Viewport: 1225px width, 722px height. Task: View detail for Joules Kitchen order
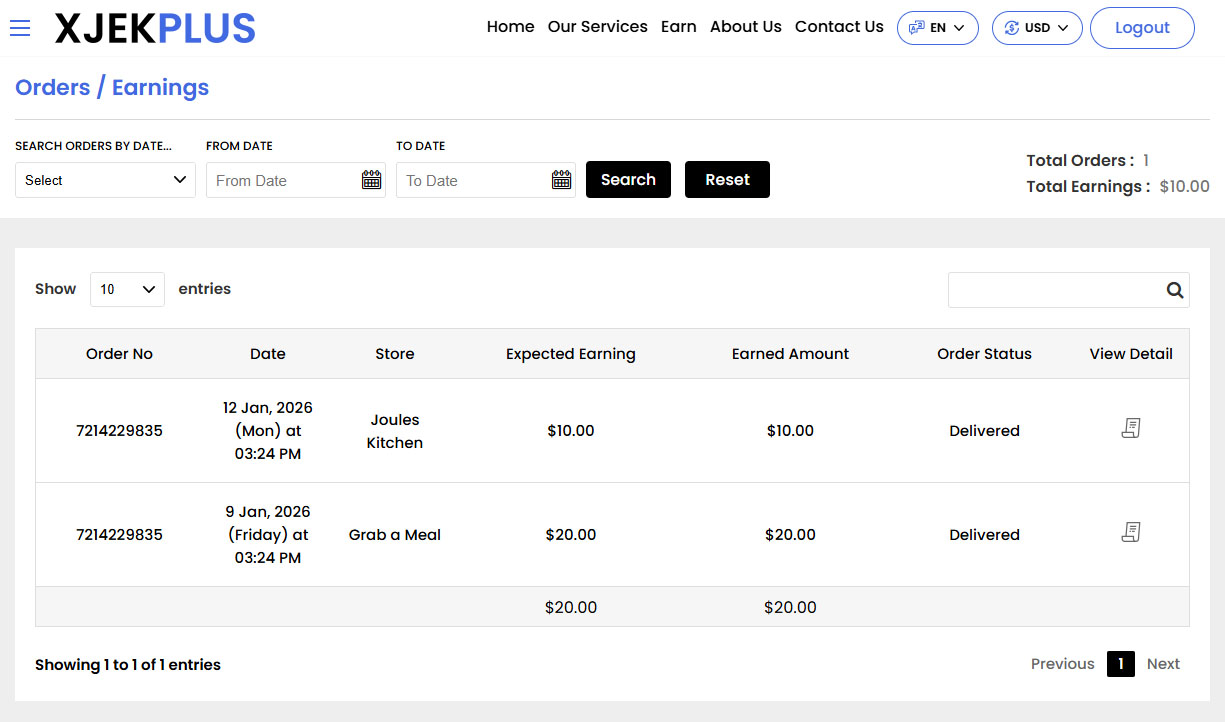[1131, 427]
